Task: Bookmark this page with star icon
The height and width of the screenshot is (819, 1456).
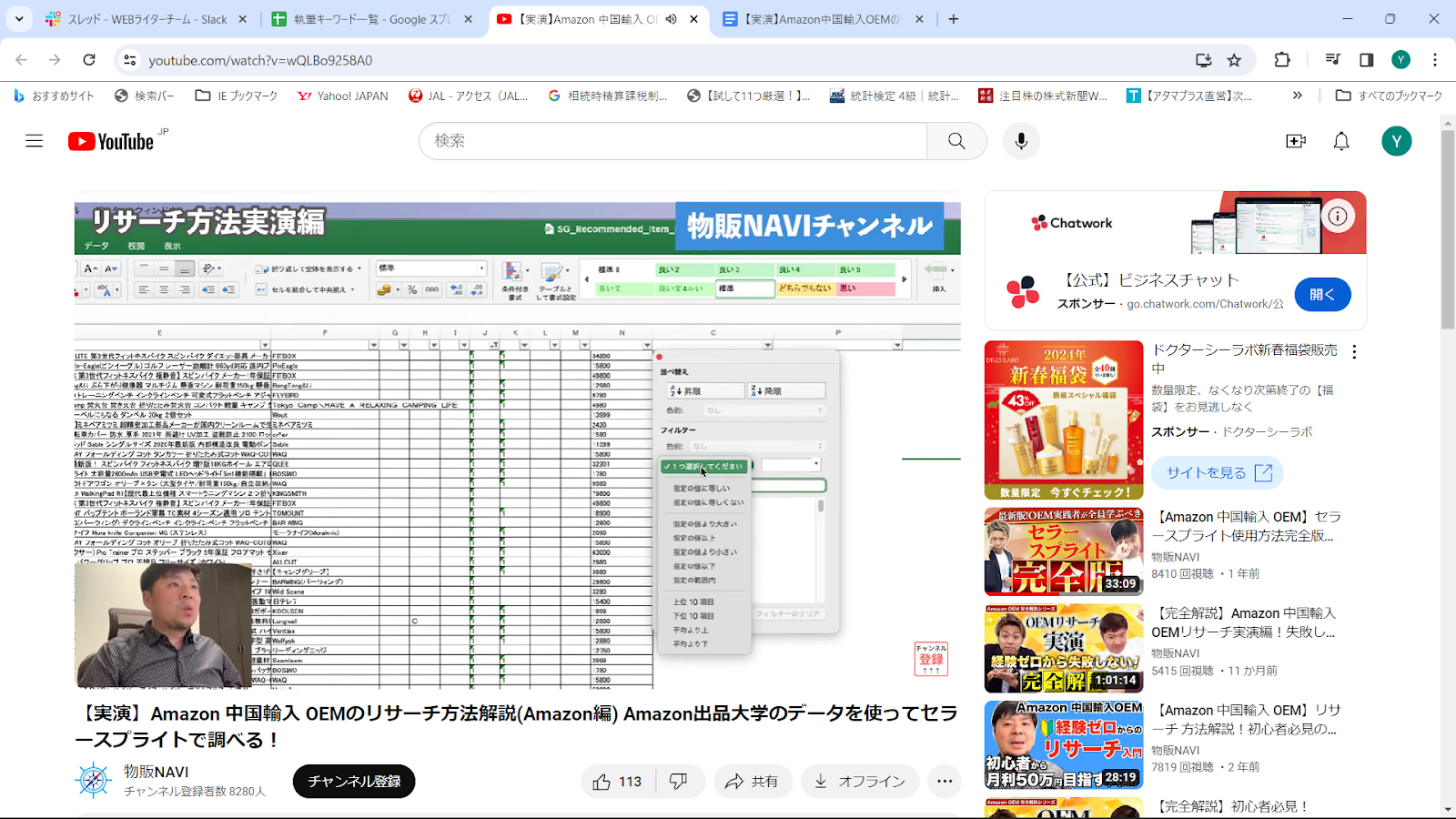Action: pyautogui.click(x=1234, y=60)
